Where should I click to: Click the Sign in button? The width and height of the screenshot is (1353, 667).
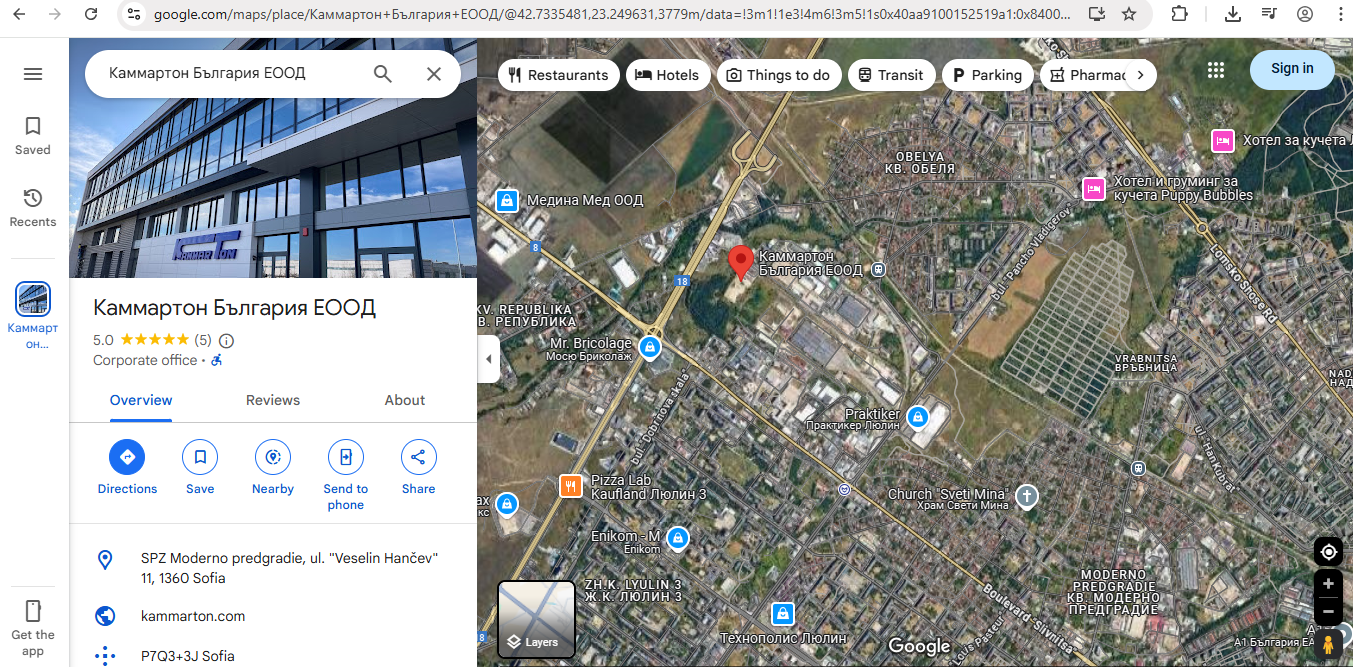[1292, 69]
